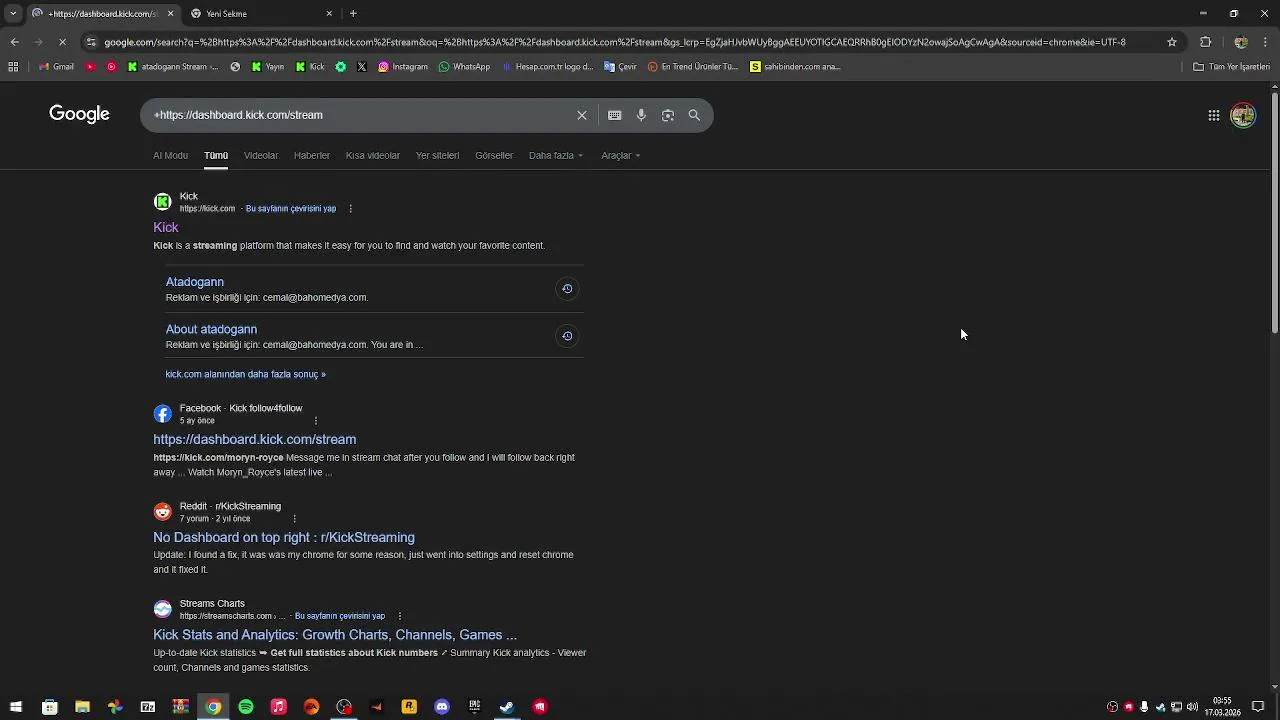Open Gmail bookmark
Viewport: 1280px width, 720px height.
[x=56, y=67]
